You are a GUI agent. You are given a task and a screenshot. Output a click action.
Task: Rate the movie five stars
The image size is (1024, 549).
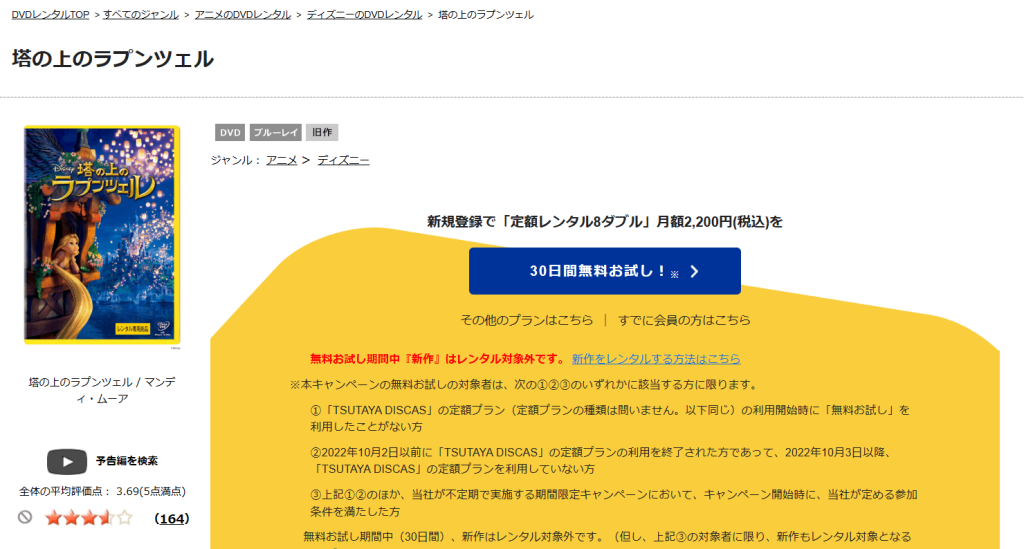click(124, 518)
